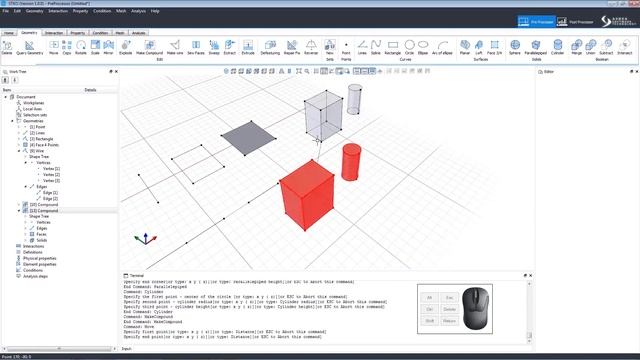Open the Analysis ribbon tab

point(138,33)
